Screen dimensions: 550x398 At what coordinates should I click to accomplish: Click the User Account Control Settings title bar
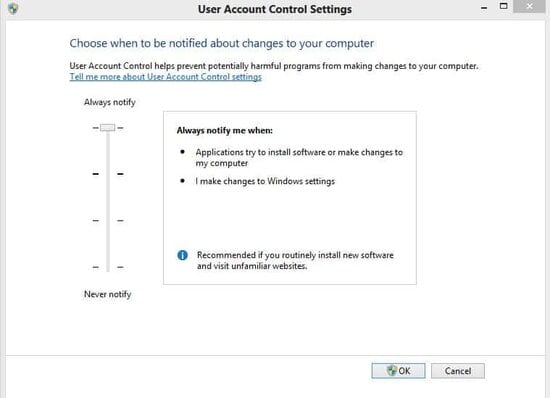275,9
